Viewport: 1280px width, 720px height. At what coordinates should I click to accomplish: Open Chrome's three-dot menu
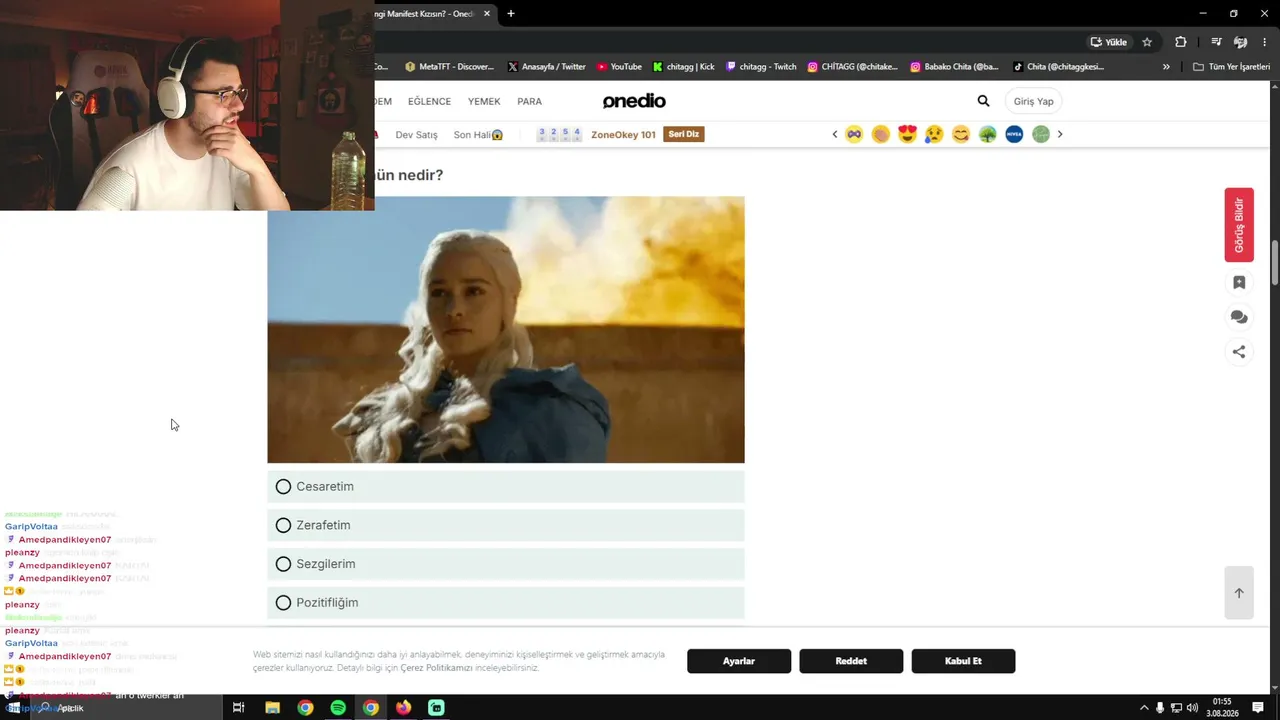coord(1265,42)
